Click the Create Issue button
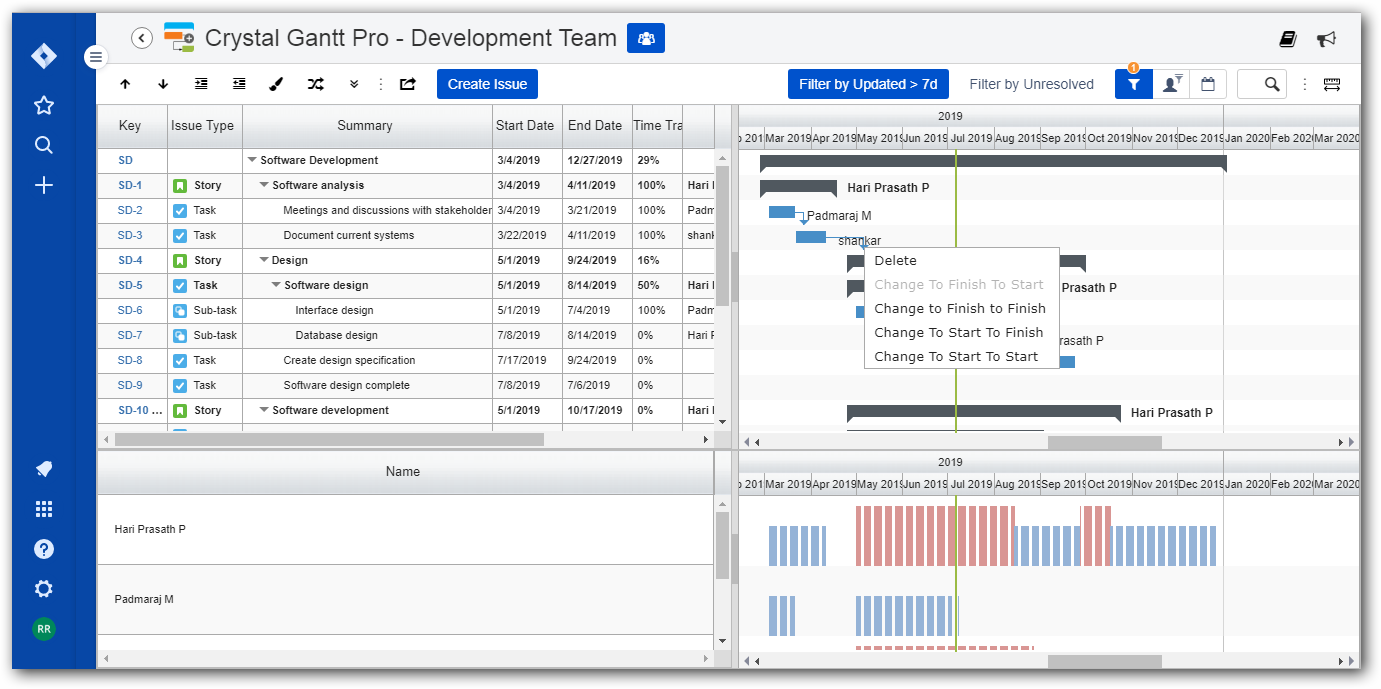This screenshot has width=1381, height=689. point(487,84)
